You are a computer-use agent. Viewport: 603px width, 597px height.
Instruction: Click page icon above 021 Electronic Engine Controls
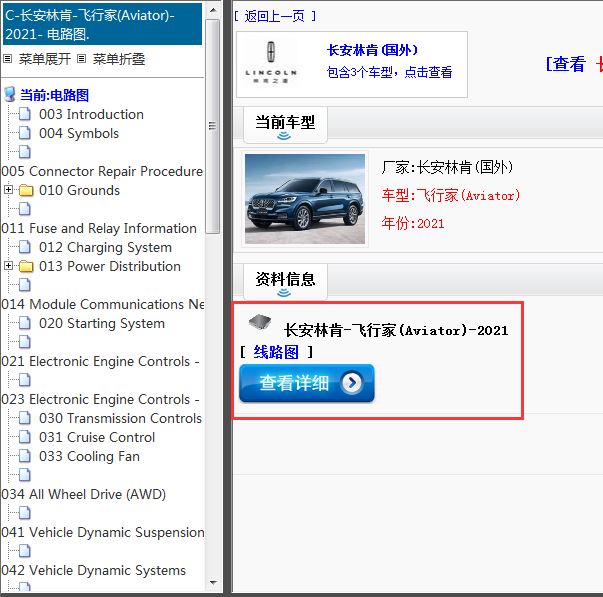(x=25, y=342)
